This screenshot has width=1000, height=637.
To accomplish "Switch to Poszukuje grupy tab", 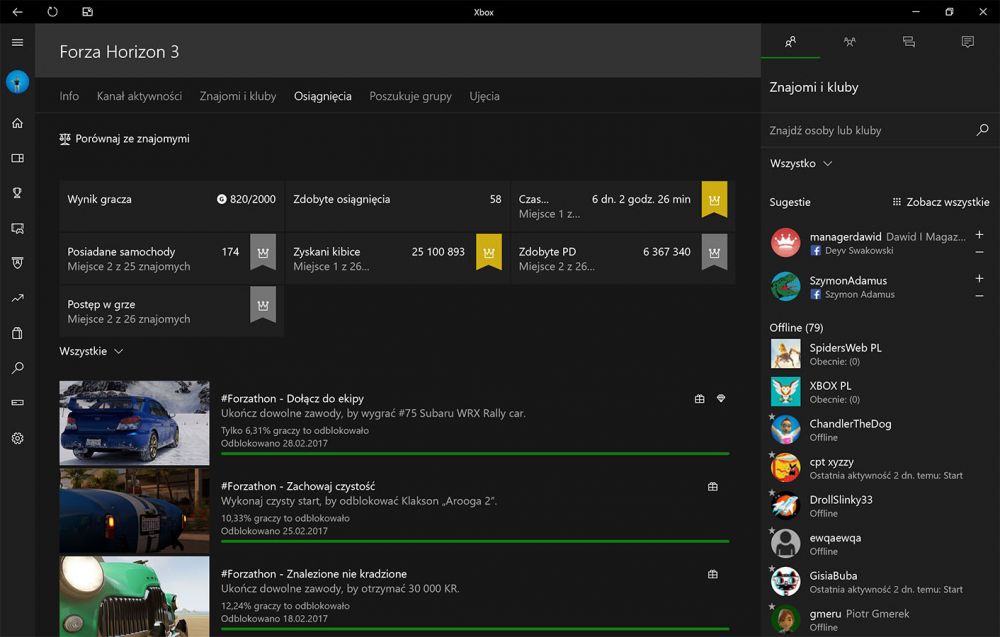I will tap(410, 96).
